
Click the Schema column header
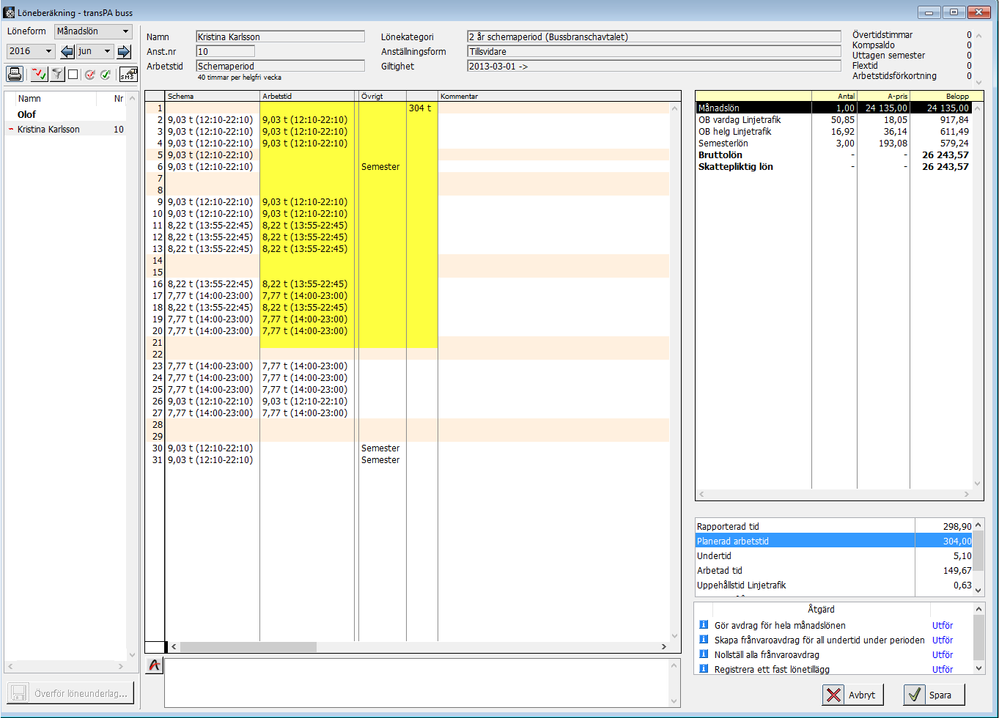coord(212,96)
